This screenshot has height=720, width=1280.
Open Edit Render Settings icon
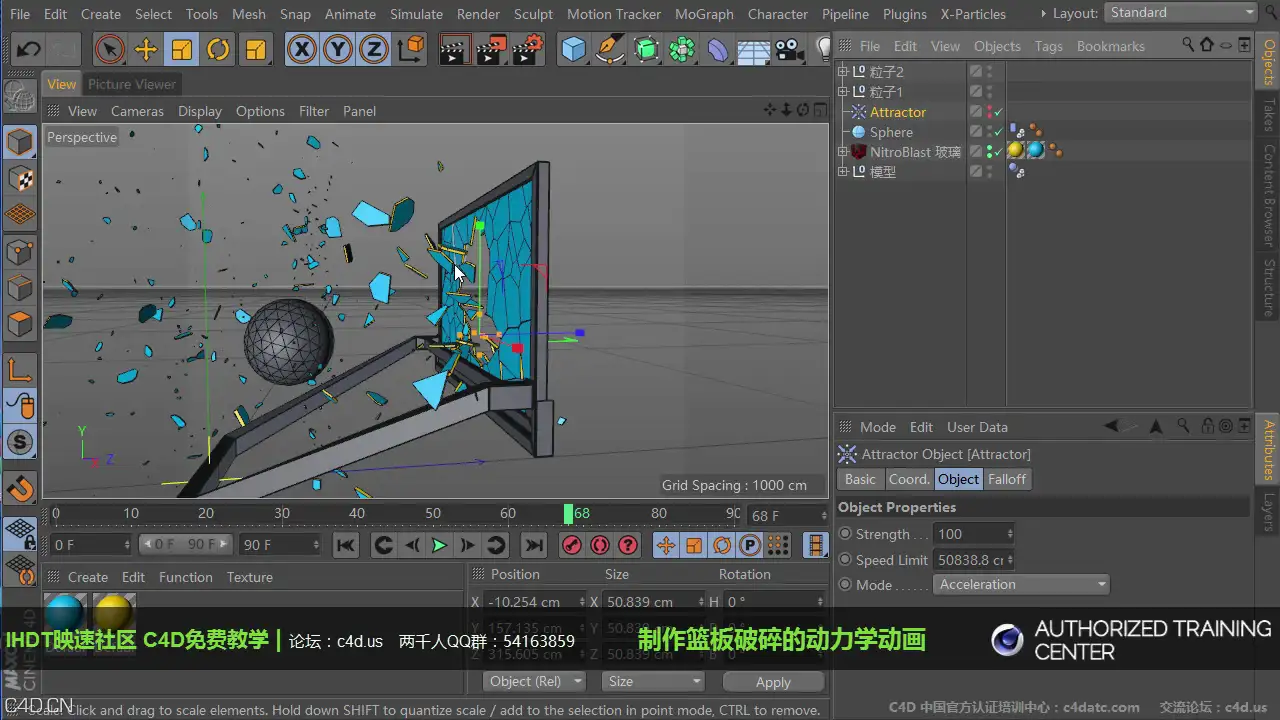point(527,49)
